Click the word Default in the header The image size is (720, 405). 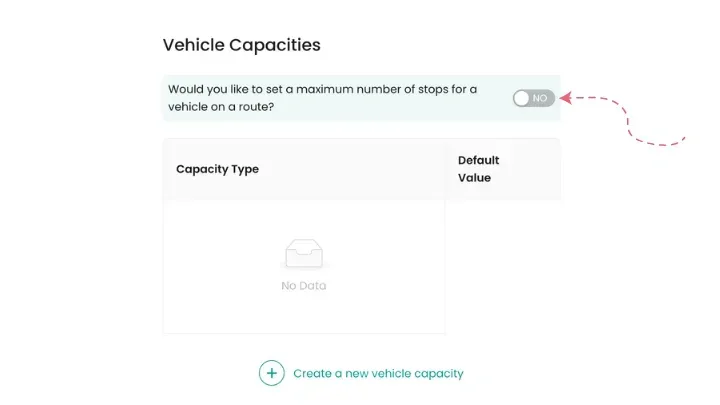tap(478, 160)
